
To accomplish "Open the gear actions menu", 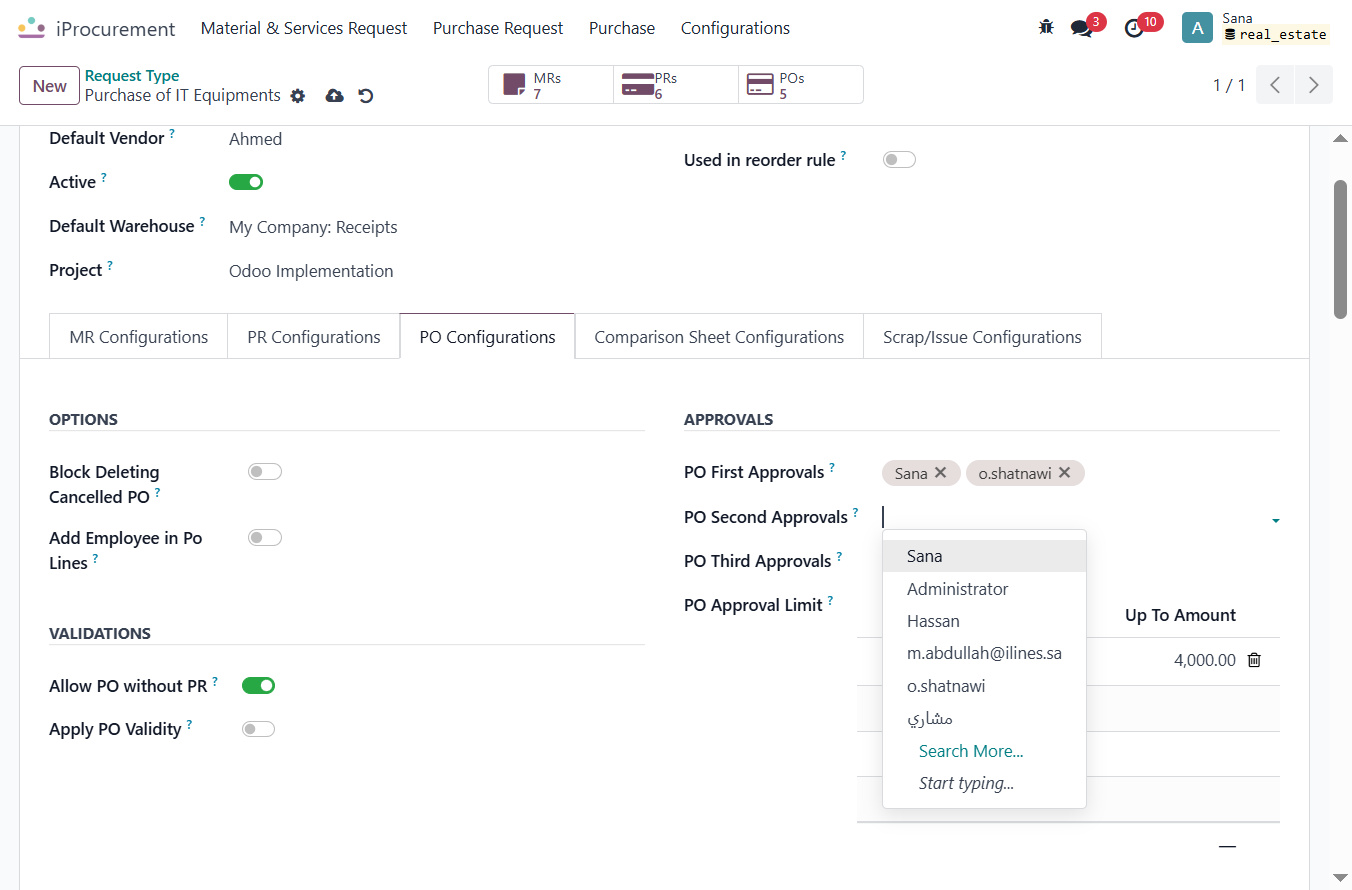I will 297,96.
